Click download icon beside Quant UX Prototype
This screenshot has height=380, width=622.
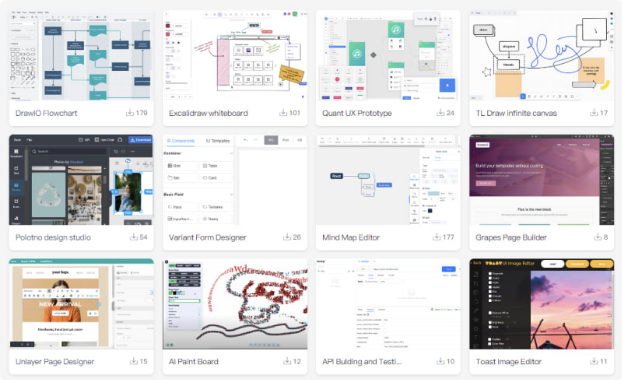[440, 113]
